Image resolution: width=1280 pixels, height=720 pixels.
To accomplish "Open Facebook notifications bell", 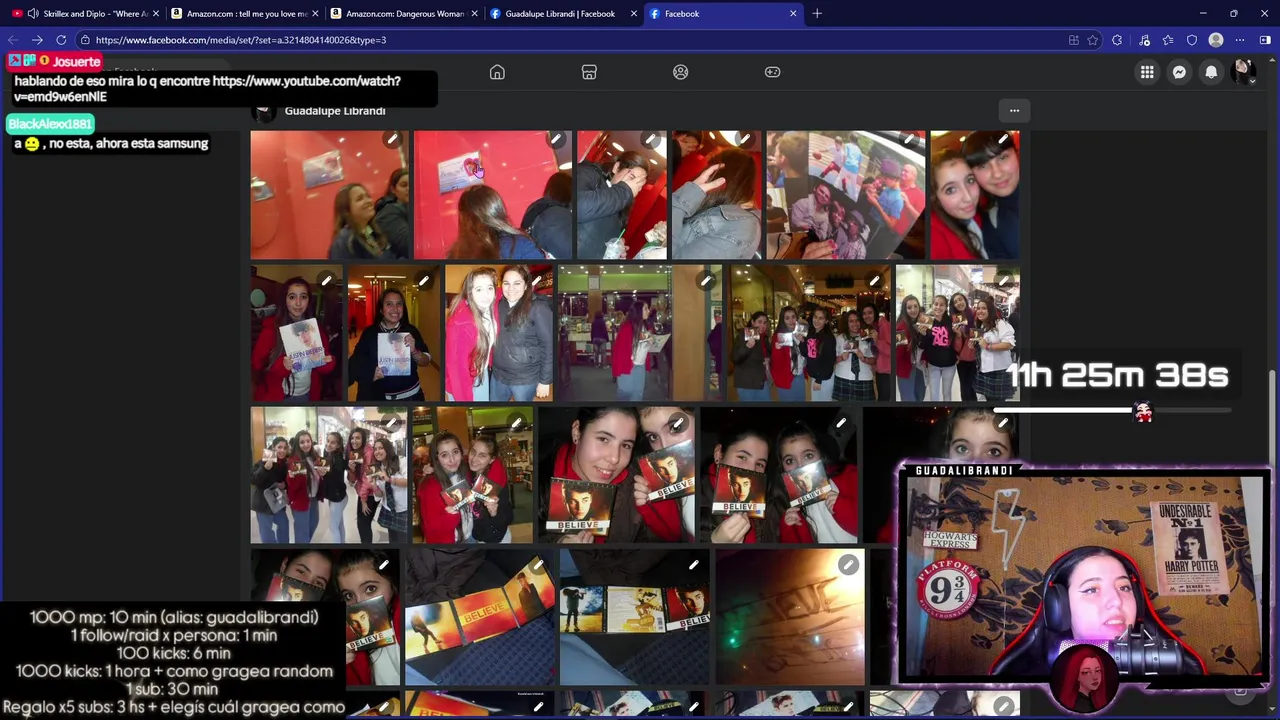I will 1211,72.
